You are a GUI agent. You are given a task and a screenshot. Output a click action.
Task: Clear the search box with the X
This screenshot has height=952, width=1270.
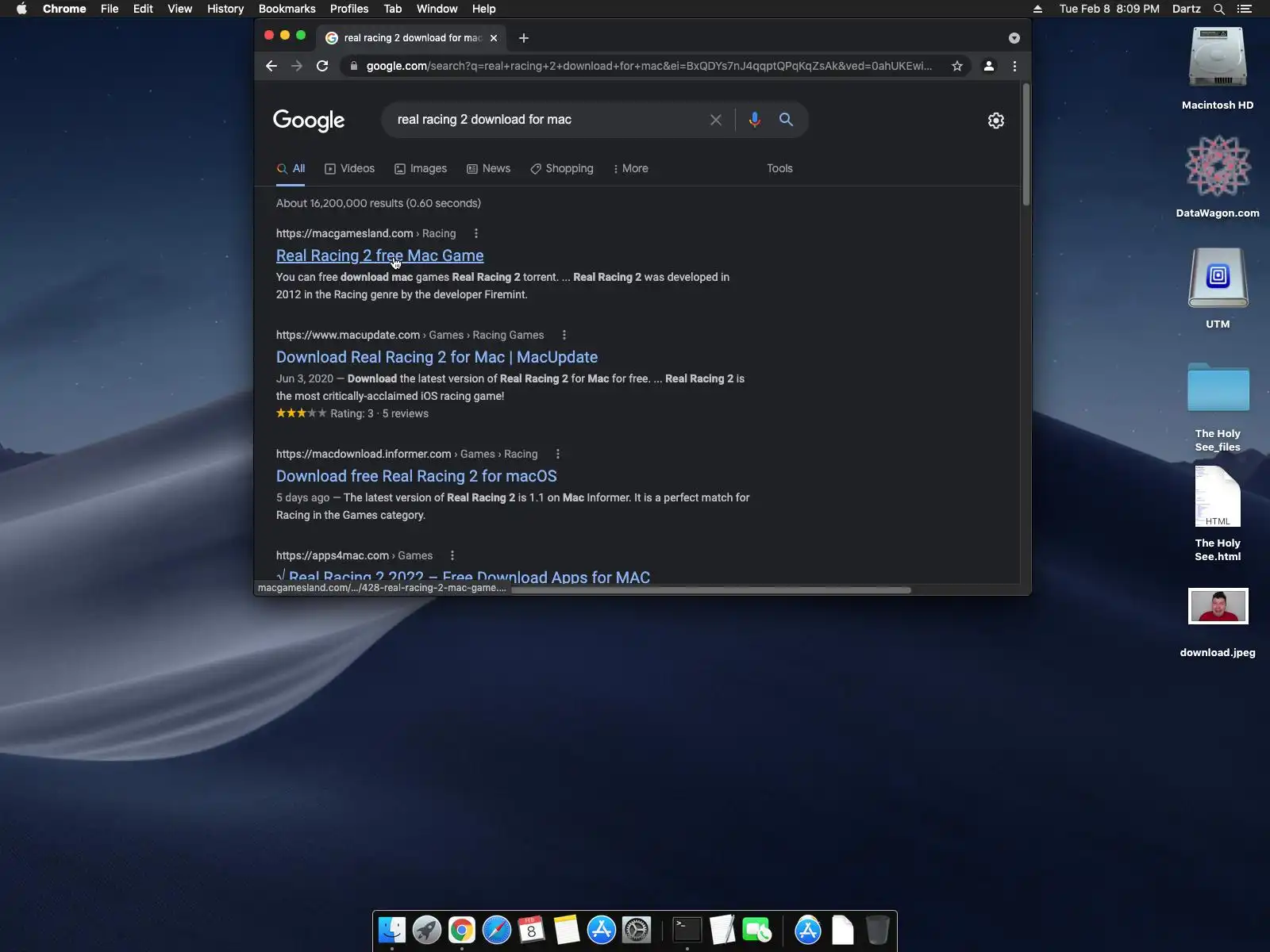click(716, 120)
